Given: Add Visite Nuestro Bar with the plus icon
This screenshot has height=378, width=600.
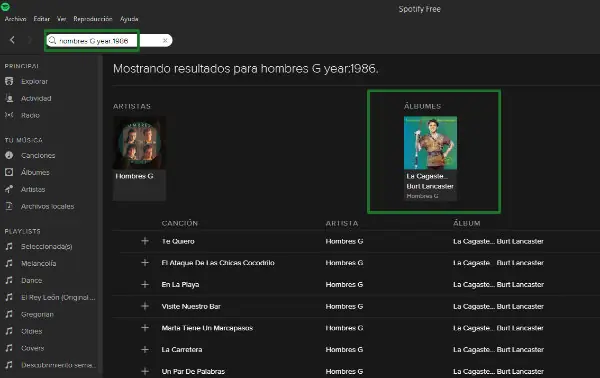Looking at the screenshot, I should click(x=145, y=306).
